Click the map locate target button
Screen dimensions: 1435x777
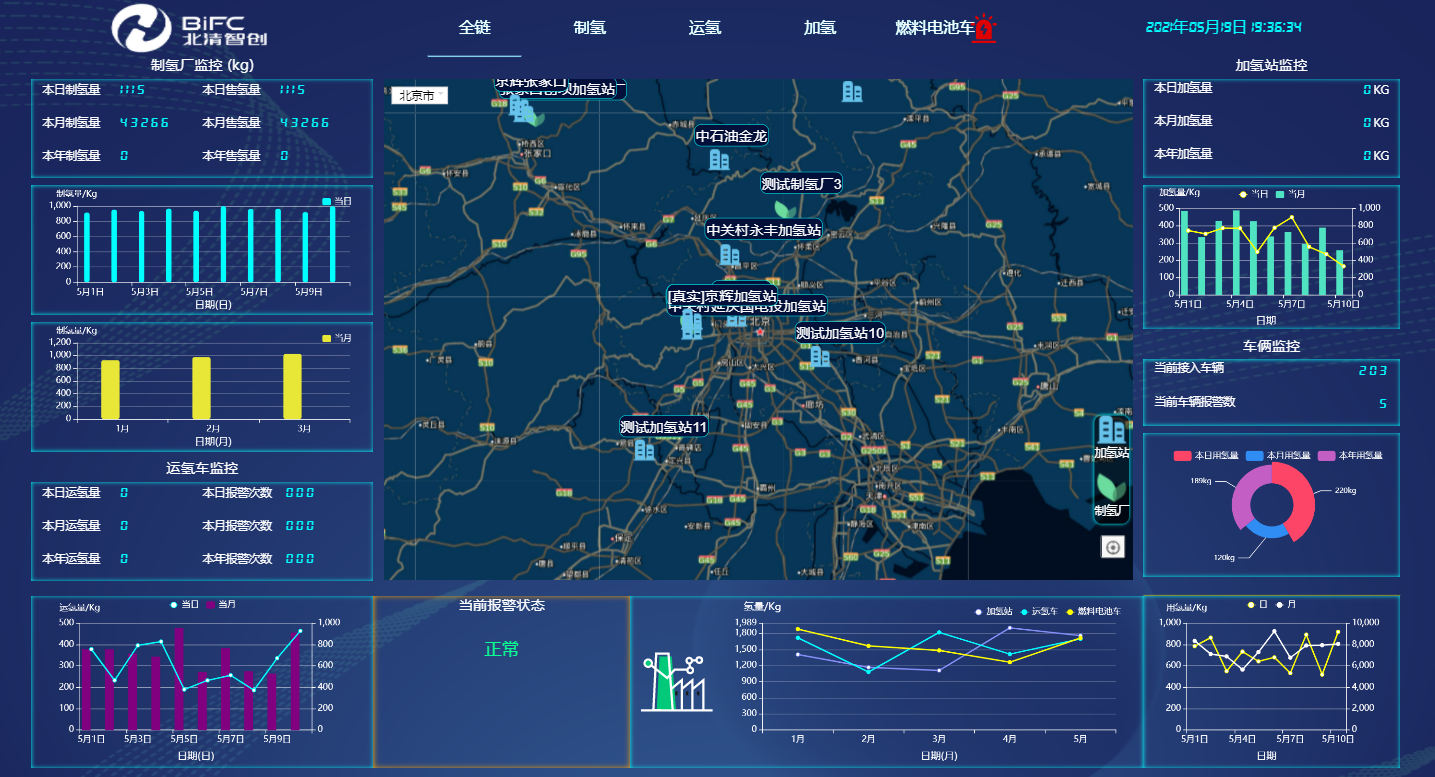[x=1113, y=547]
